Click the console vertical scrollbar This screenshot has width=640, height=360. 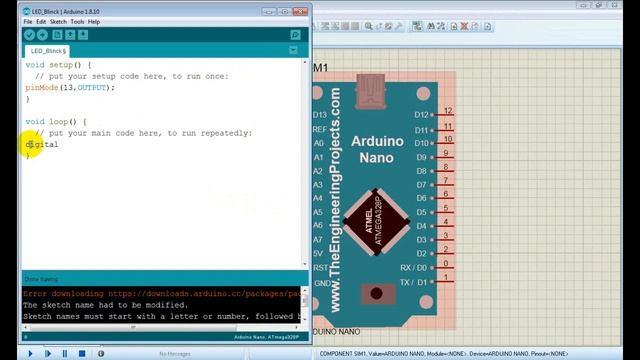304,301
